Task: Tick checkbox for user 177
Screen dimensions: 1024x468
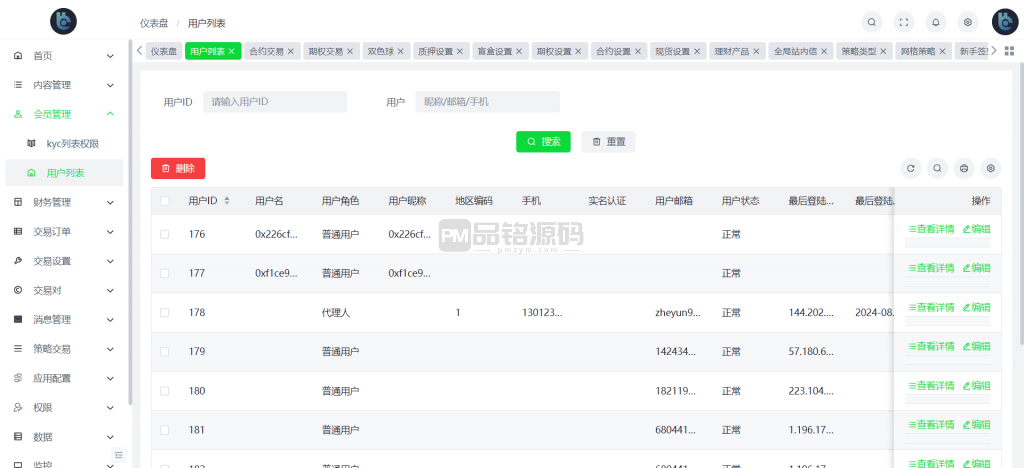Action: pyautogui.click(x=165, y=273)
